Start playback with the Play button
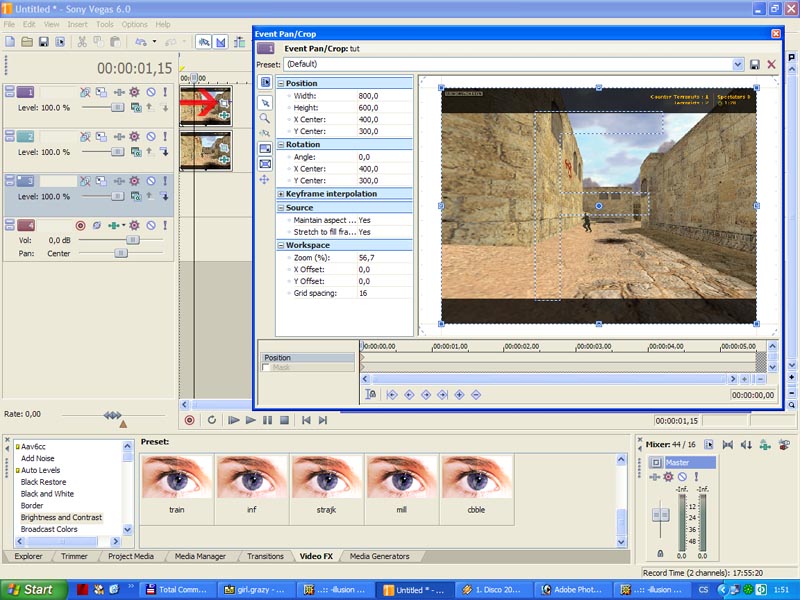The image size is (800, 600). tap(251, 420)
